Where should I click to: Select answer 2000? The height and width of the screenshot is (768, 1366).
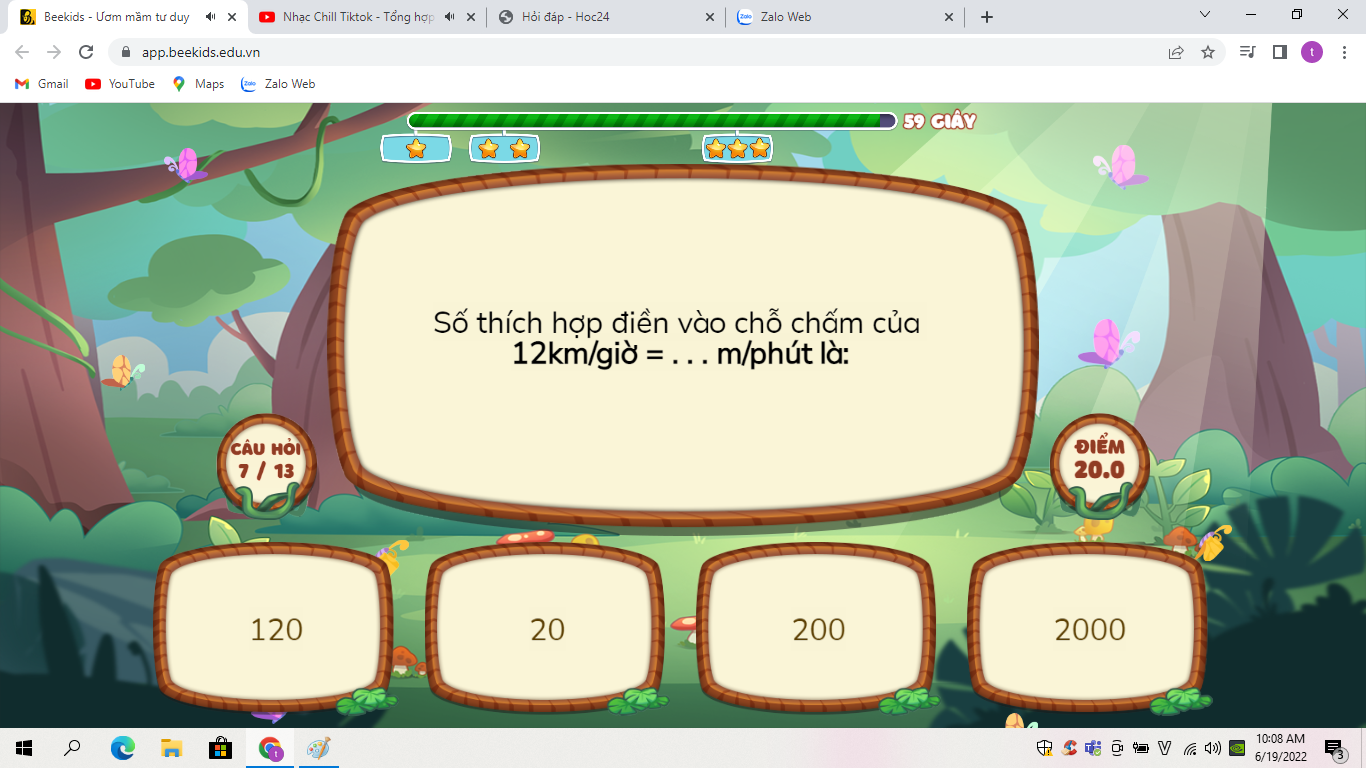point(1088,628)
